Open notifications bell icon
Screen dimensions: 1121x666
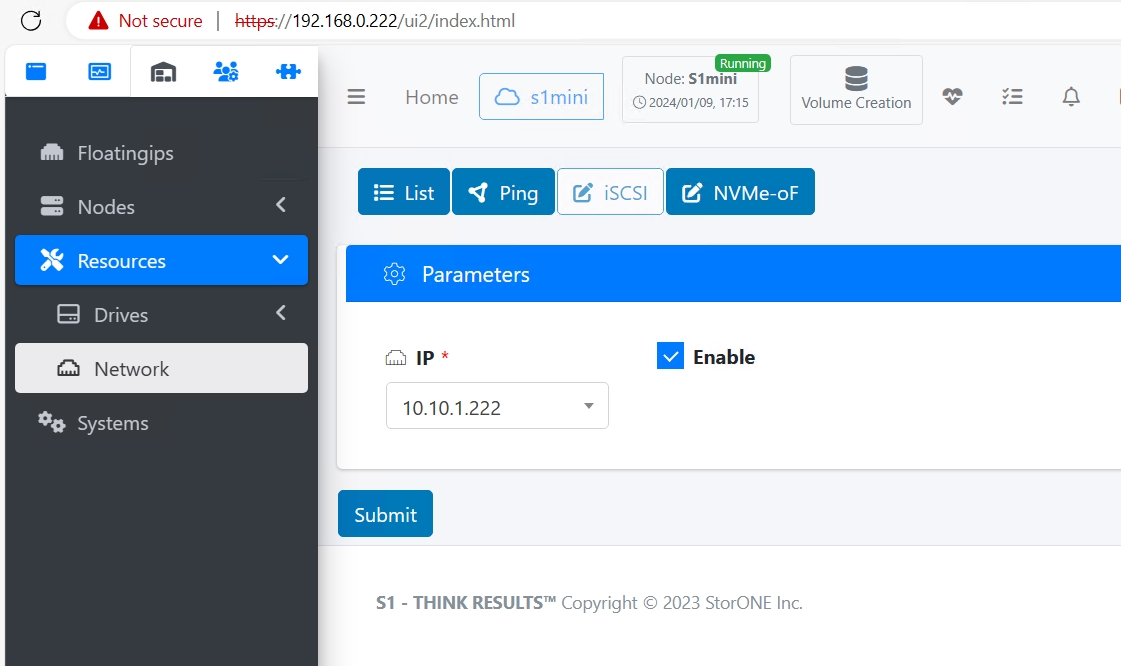(x=1071, y=96)
